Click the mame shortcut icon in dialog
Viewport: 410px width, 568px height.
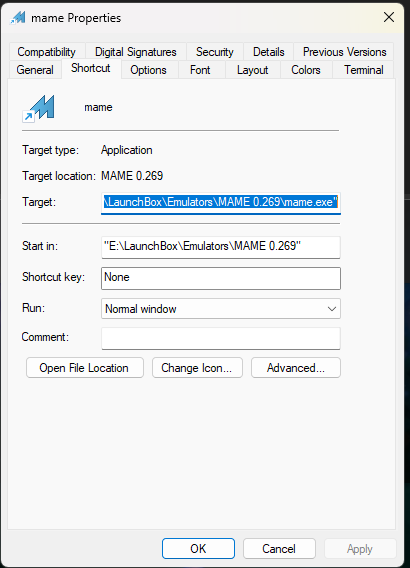(38, 108)
